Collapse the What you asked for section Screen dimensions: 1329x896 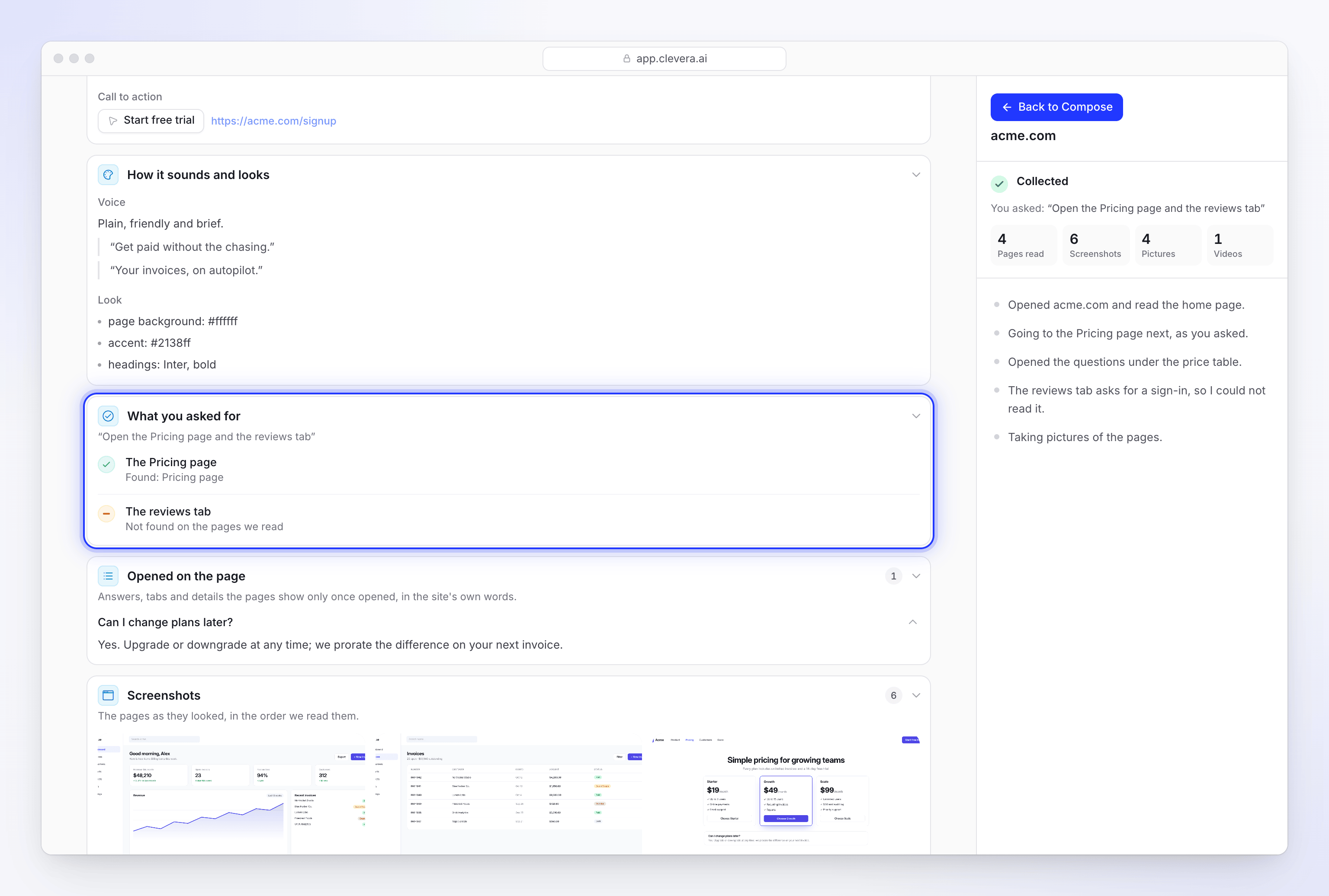coord(916,416)
